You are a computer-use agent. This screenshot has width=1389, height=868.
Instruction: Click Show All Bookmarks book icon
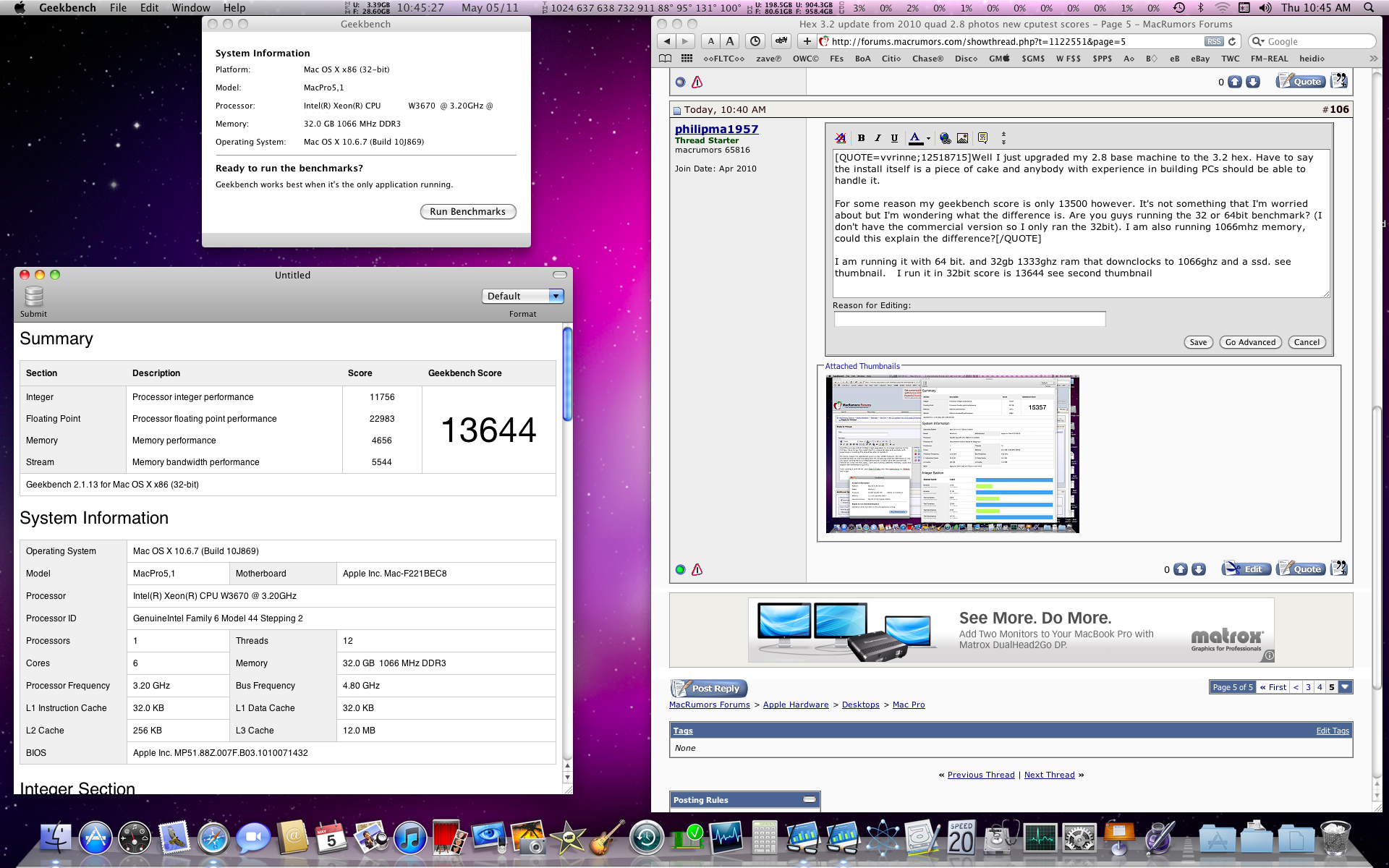coord(665,59)
